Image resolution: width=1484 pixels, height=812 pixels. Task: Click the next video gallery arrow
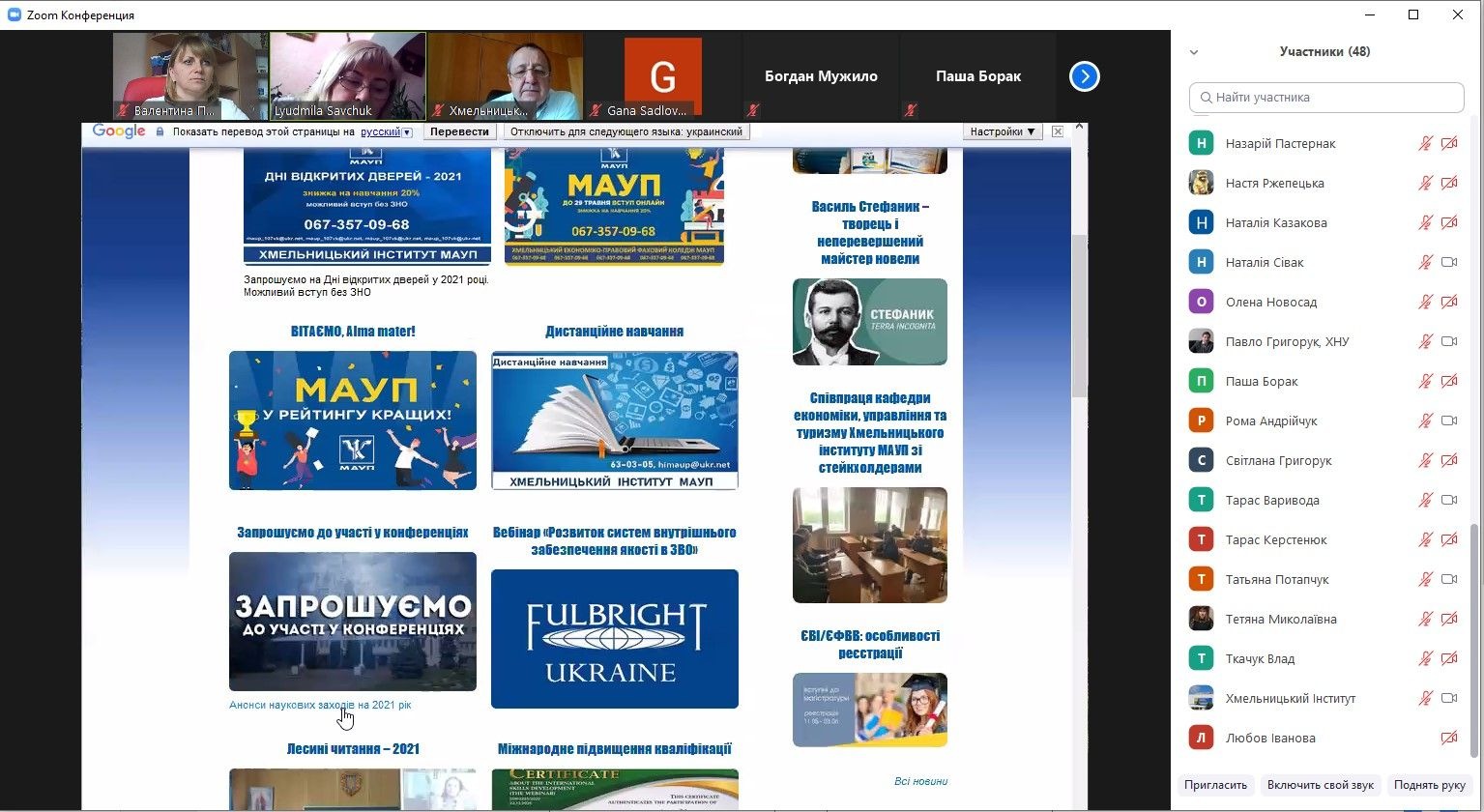tap(1084, 76)
